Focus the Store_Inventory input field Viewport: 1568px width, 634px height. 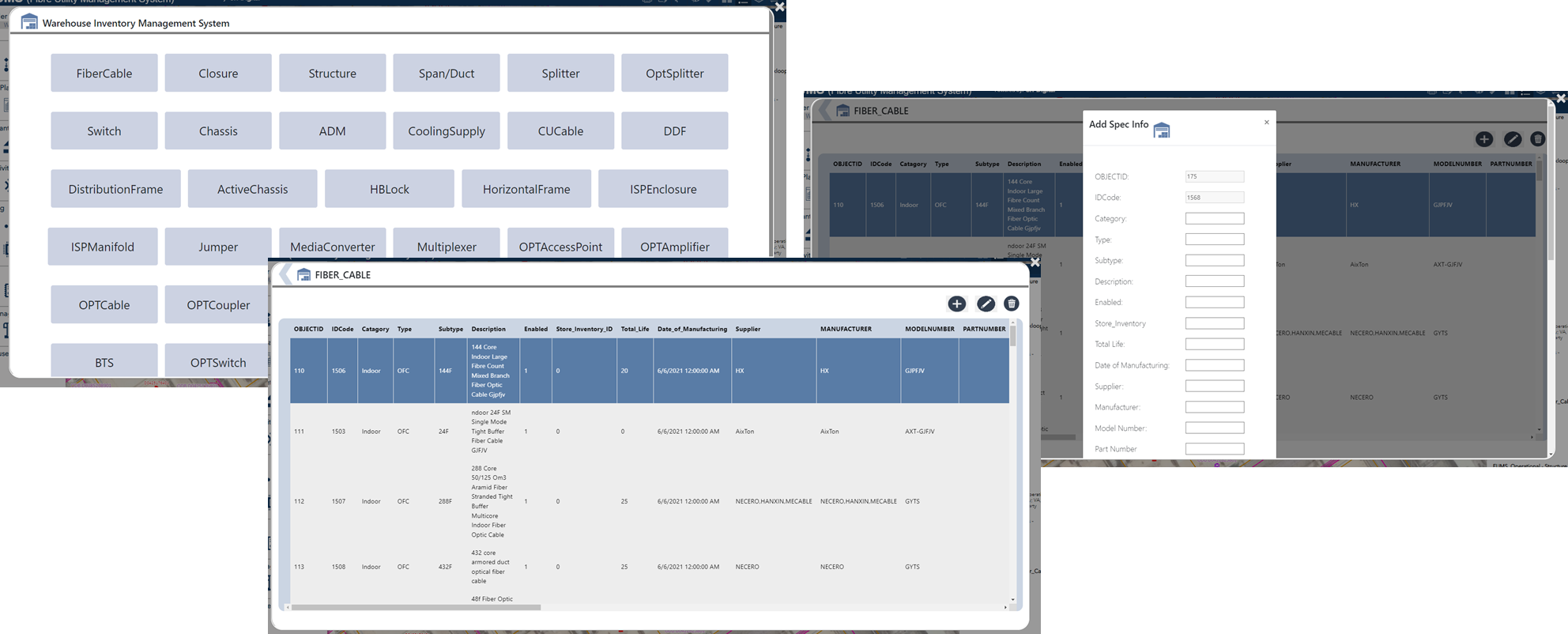(x=1215, y=323)
